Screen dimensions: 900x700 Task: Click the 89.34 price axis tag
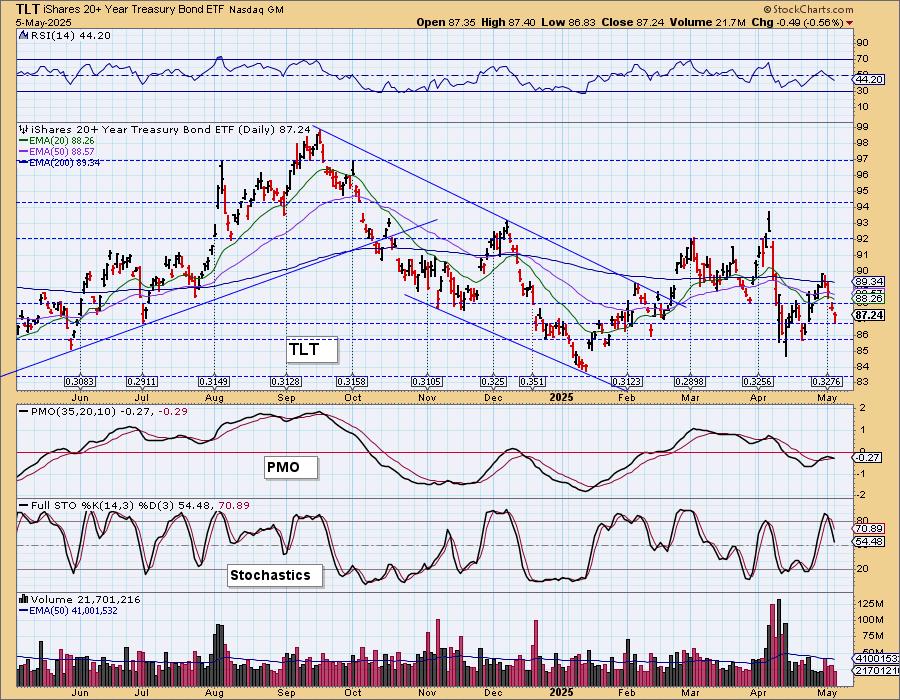click(870, 282)
